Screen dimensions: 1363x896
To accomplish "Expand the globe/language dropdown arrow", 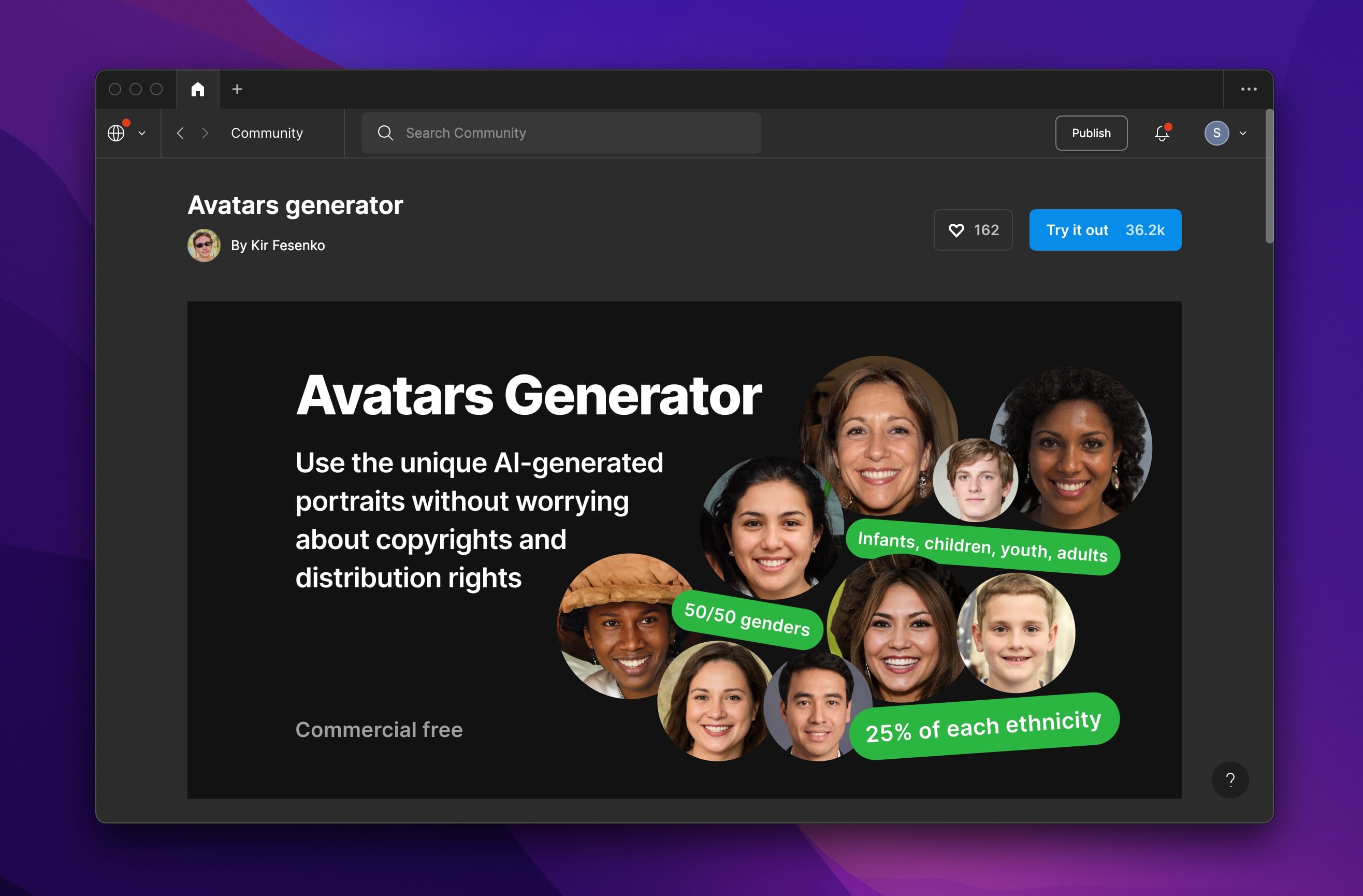I will 141,132.
